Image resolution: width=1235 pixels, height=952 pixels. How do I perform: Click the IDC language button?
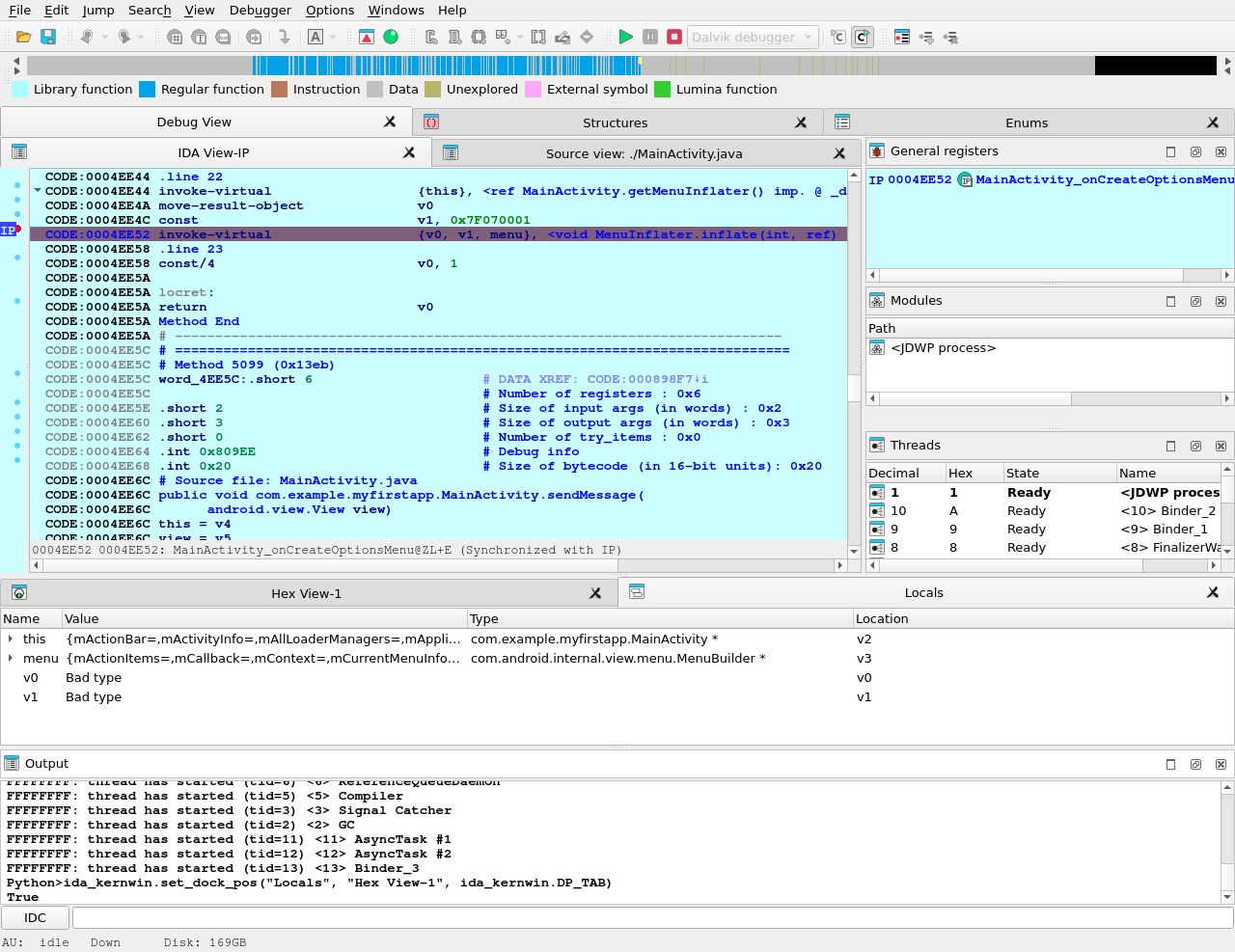pos(35,917)
